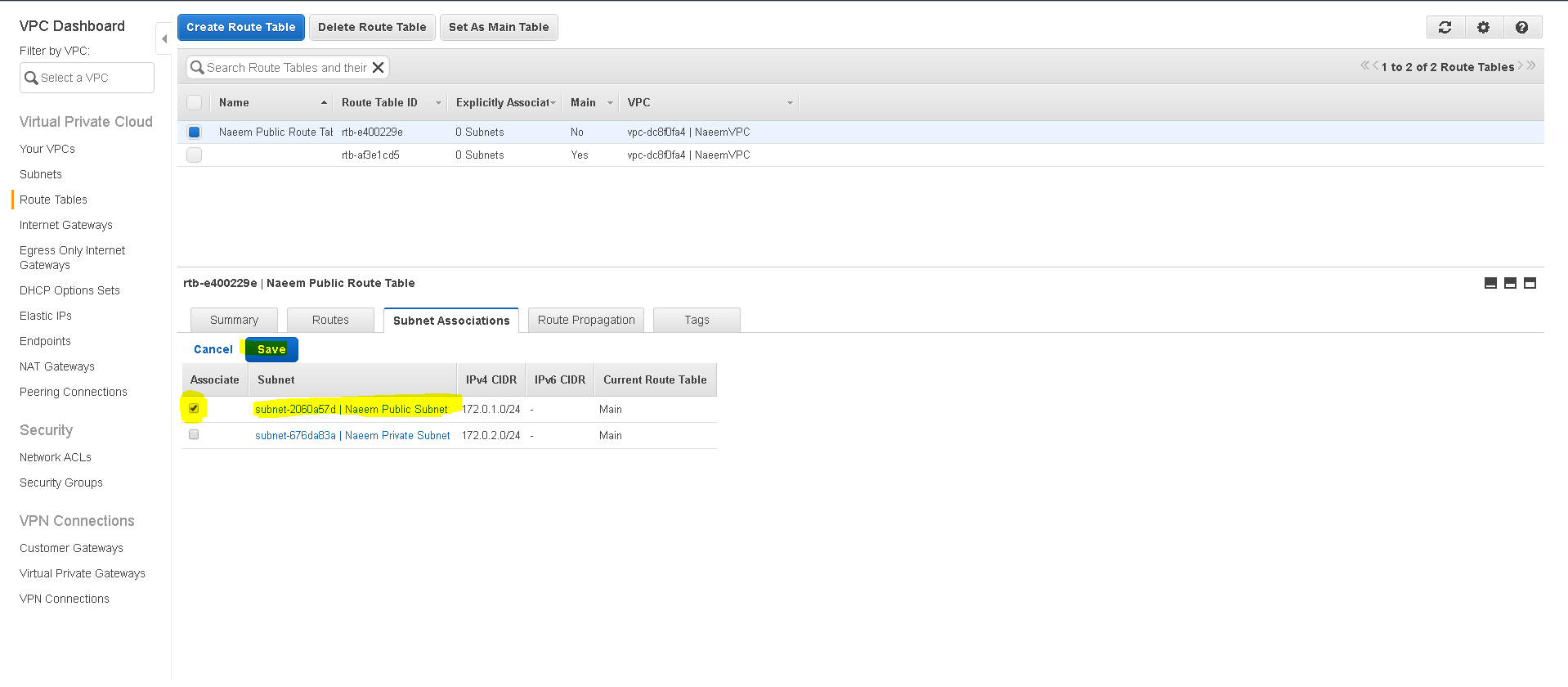Cancel the subnet association edit
Screen dimensions: 1568x687
pyautogui.click(x=213, y=349)
